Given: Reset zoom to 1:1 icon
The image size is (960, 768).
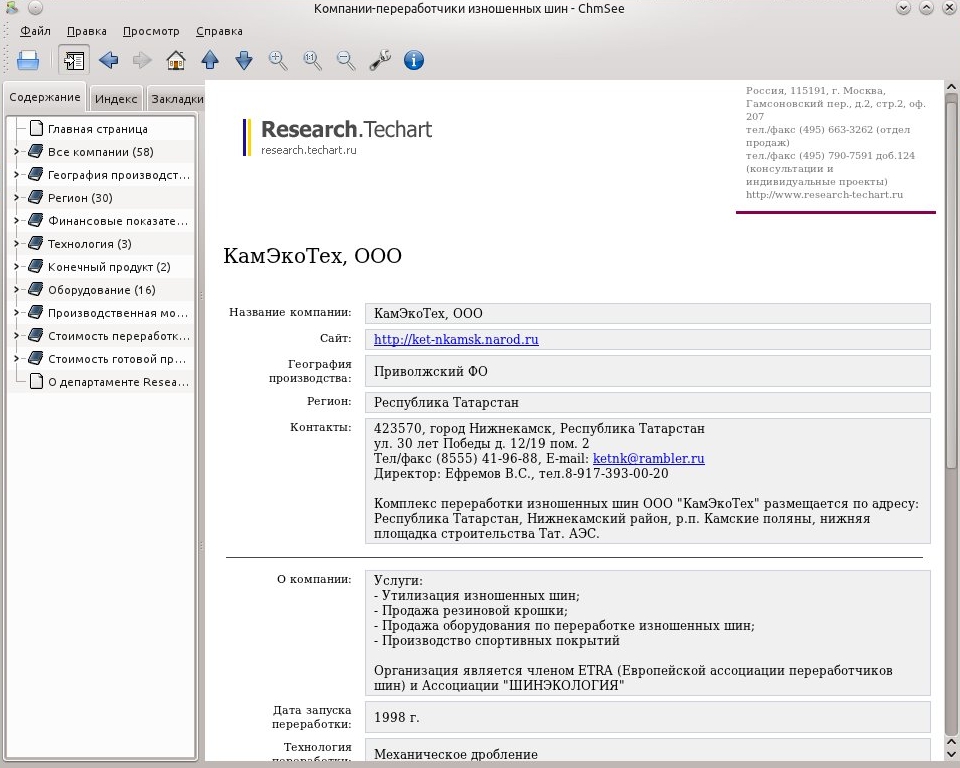Looking at the screenshot, I should [312, 60].
